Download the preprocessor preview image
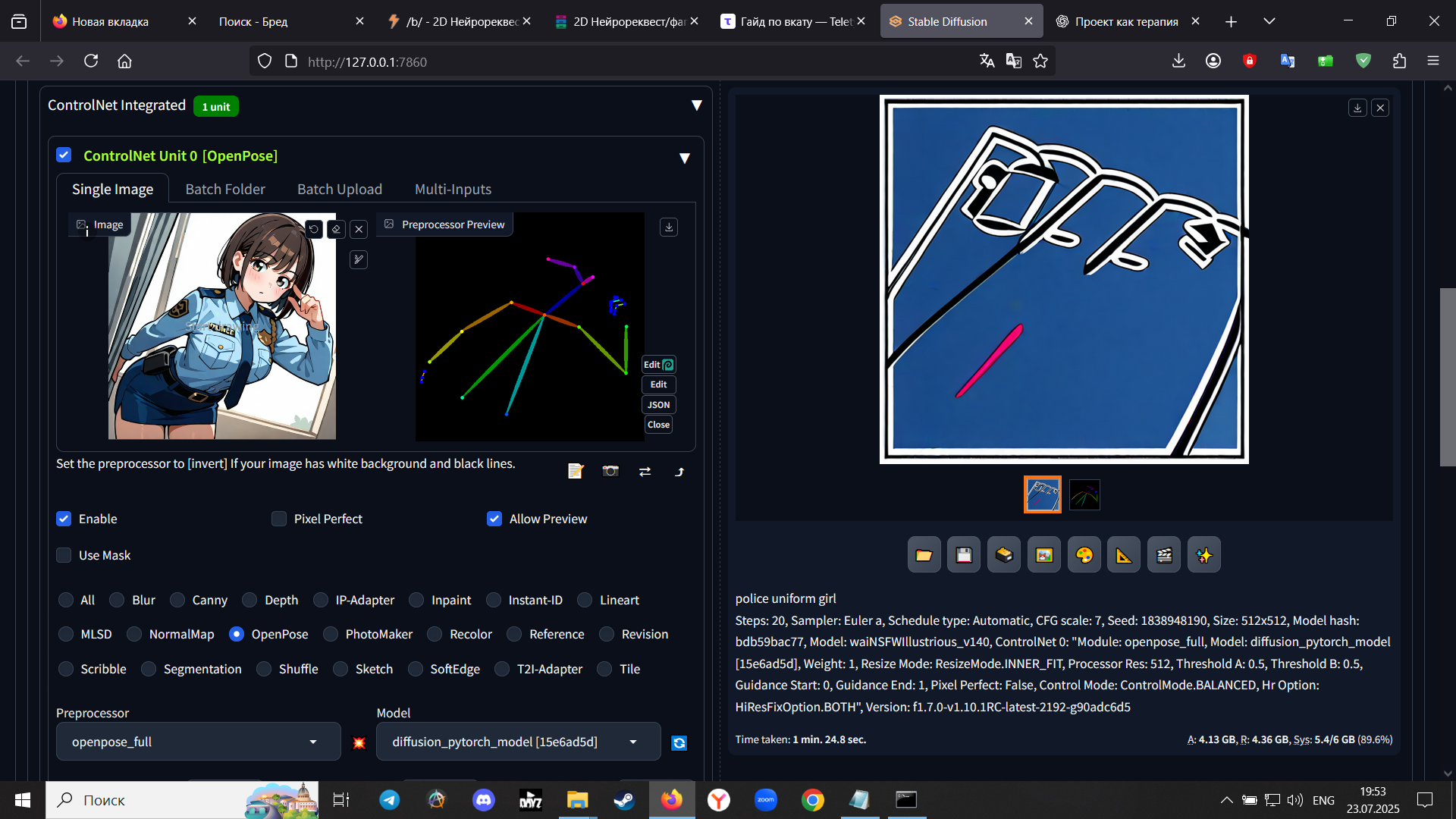This screenshot has width=1456, height=819. pos(669,227)
